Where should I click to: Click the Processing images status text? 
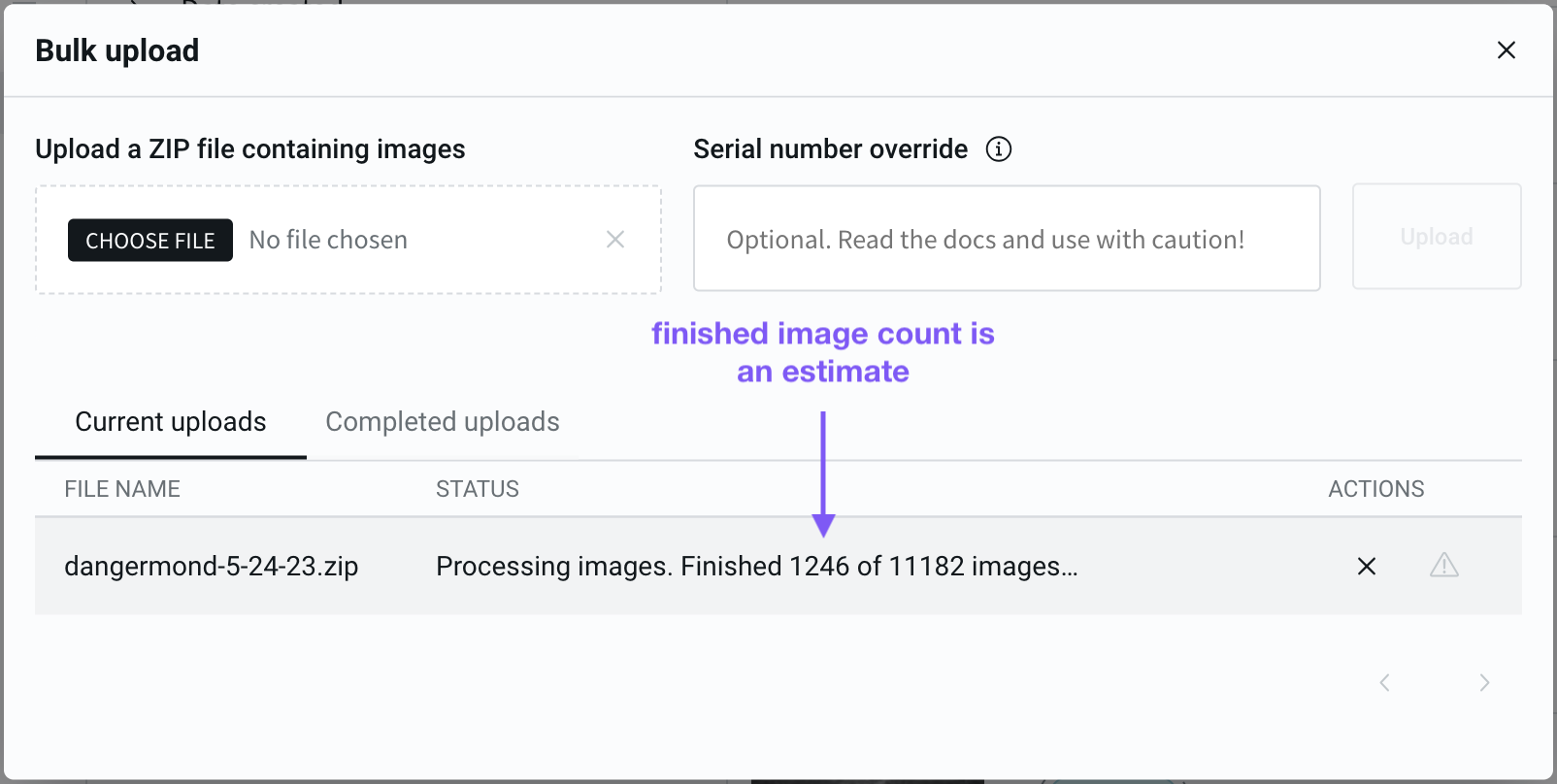tap(756, 567)
